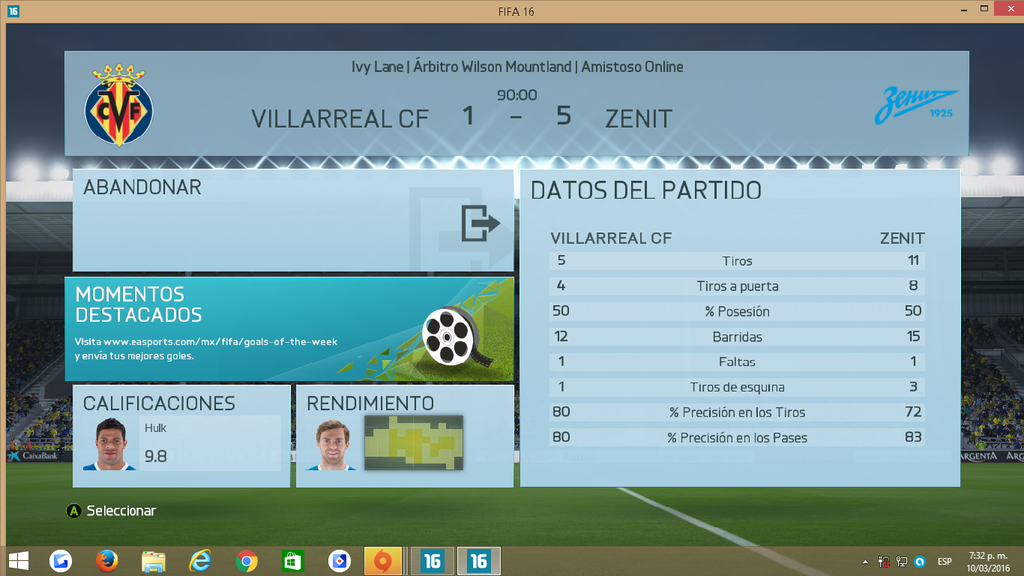Switch to the active FIFA 16 taskbar window
This screenshot has height=576, width=1024.
[479, 561]
